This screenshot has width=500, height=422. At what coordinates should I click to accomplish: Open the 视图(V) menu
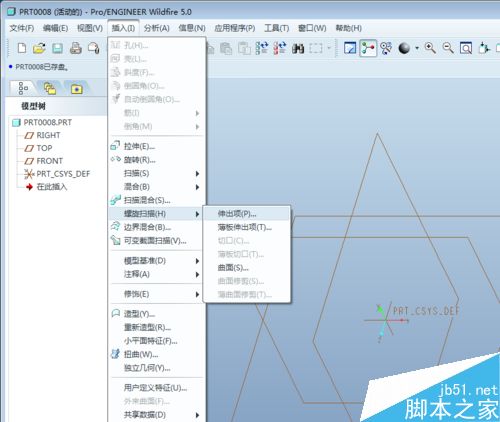tap(90, 28)
